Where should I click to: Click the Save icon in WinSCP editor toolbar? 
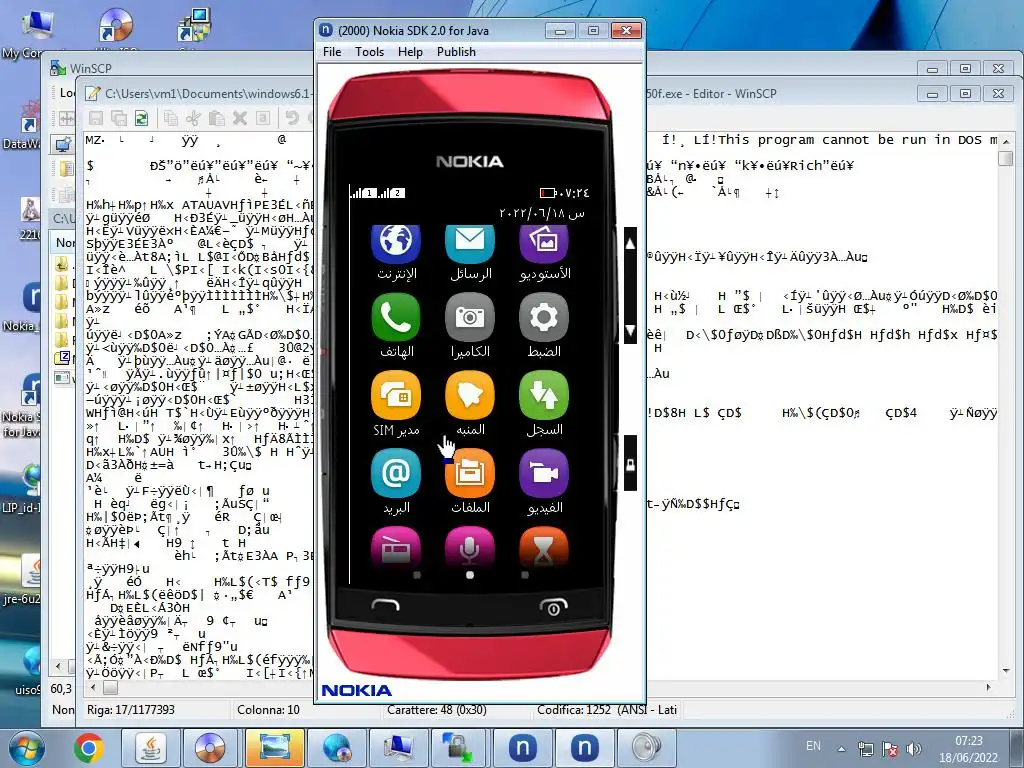[96, 118]
